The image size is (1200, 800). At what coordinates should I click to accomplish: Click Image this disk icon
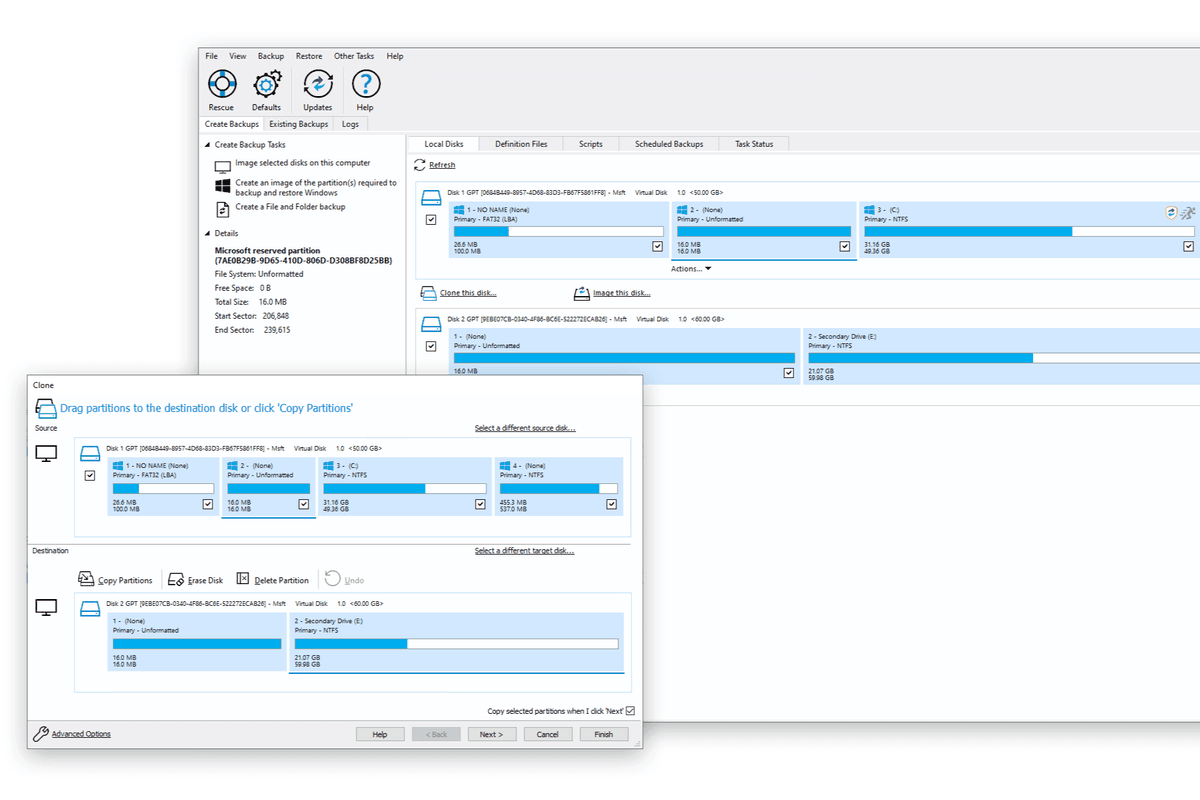click(x=582, y=293)
